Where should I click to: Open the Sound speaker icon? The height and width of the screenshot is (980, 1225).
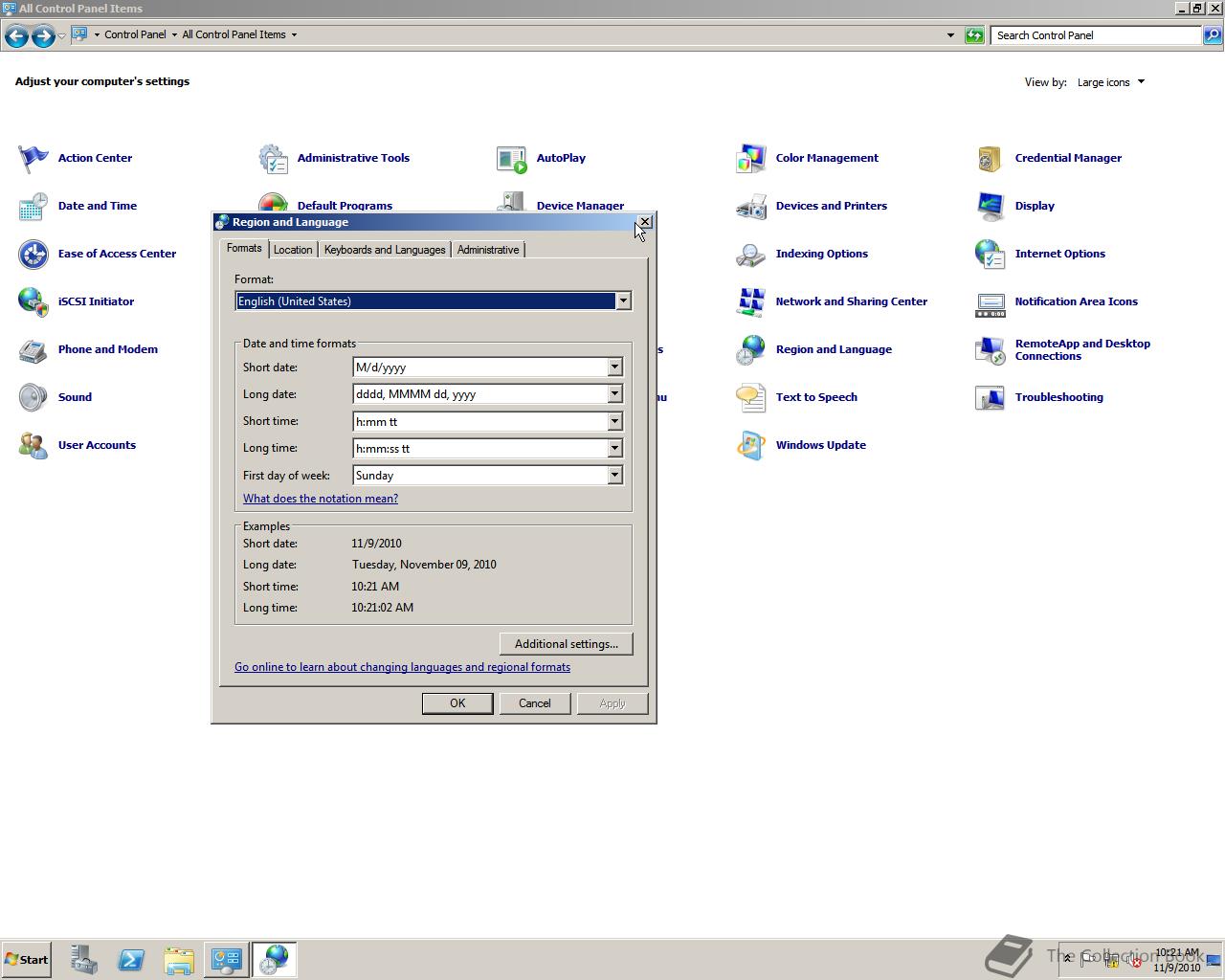pyautogui.click(x=33, y=397)
